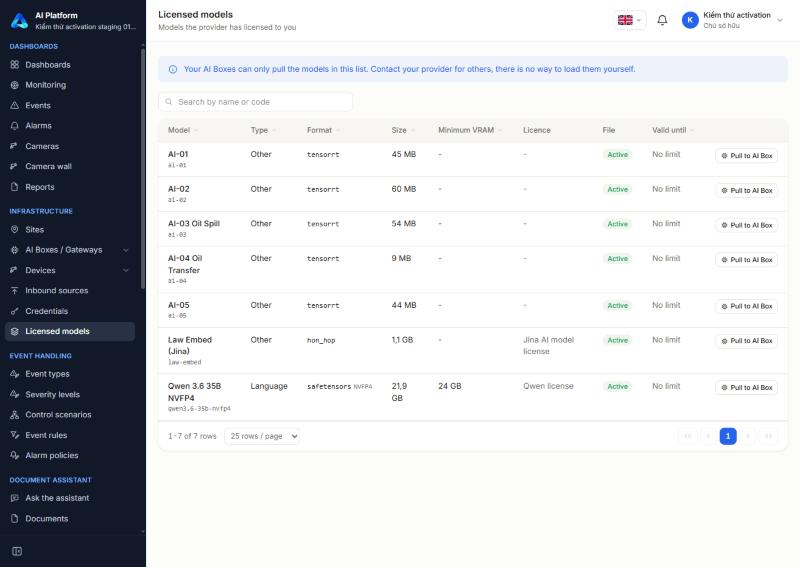Open Ask the assistant menu item
Screen dimensions: 800x567
[70, 498]
